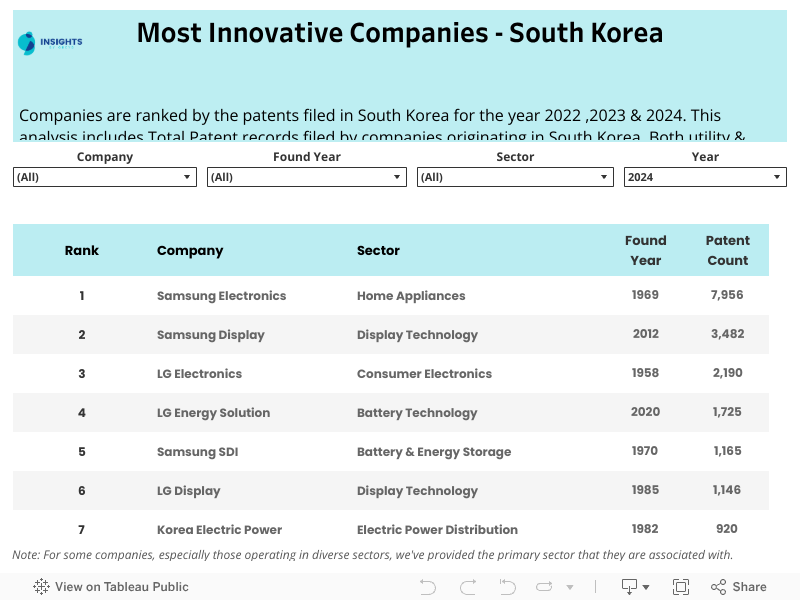Screen dimensions: 800x600
Task: Click patent count 2,190
Action: [x=728, y=373]
